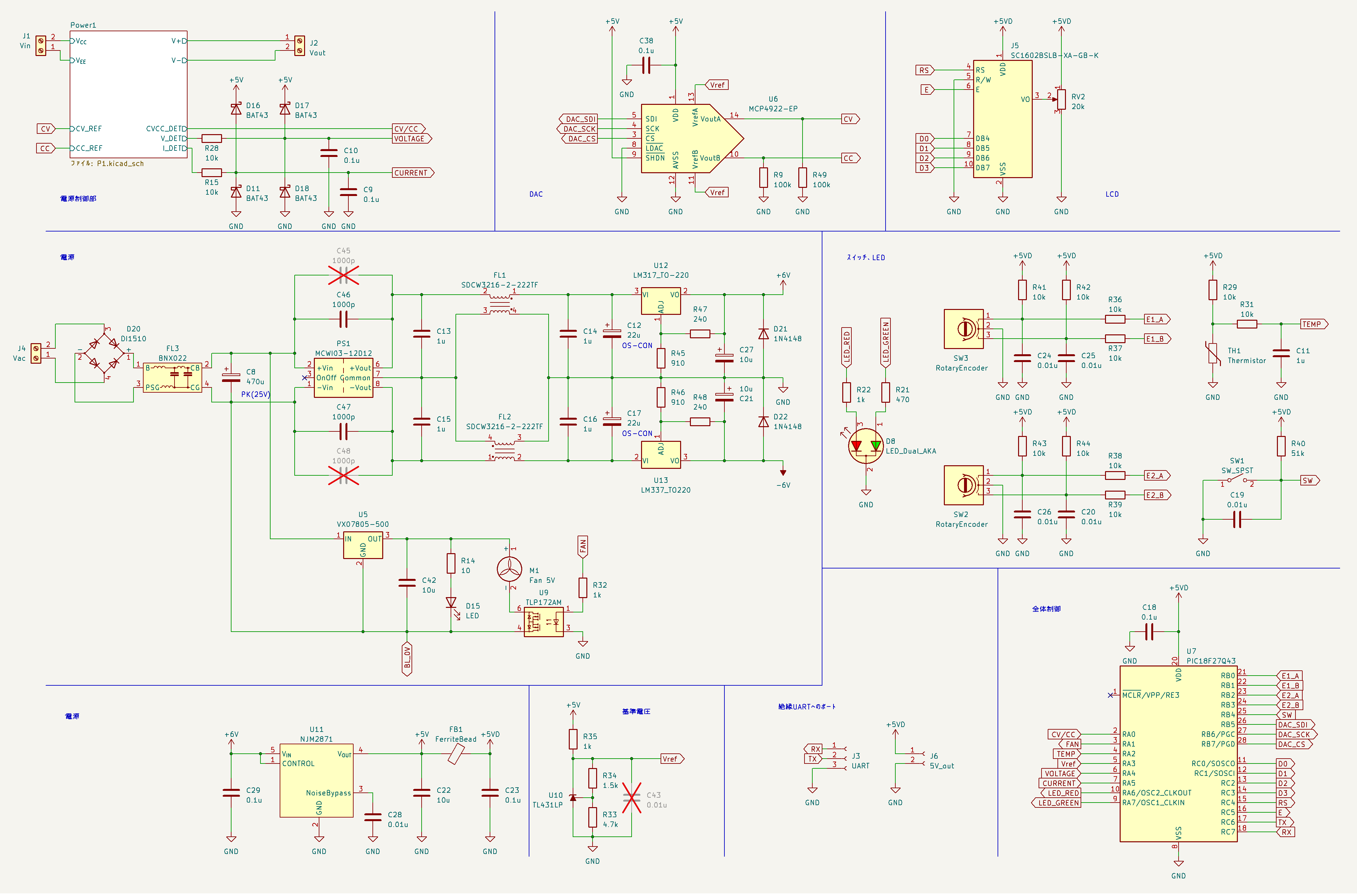Click the U6 MCP4922-EP DAC symbol
This screenshot has height=896, width=1357.
692,138
